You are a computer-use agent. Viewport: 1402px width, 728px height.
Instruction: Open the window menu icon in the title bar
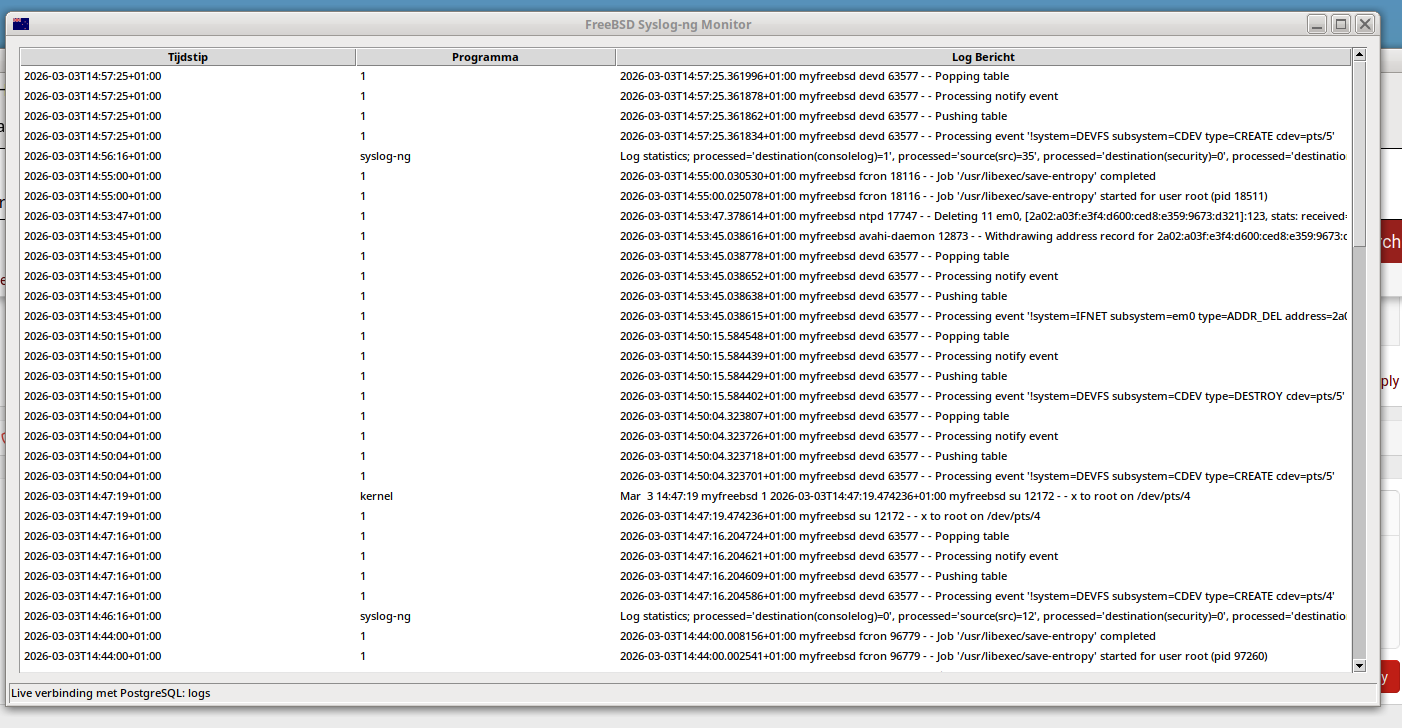coord(21,24)
